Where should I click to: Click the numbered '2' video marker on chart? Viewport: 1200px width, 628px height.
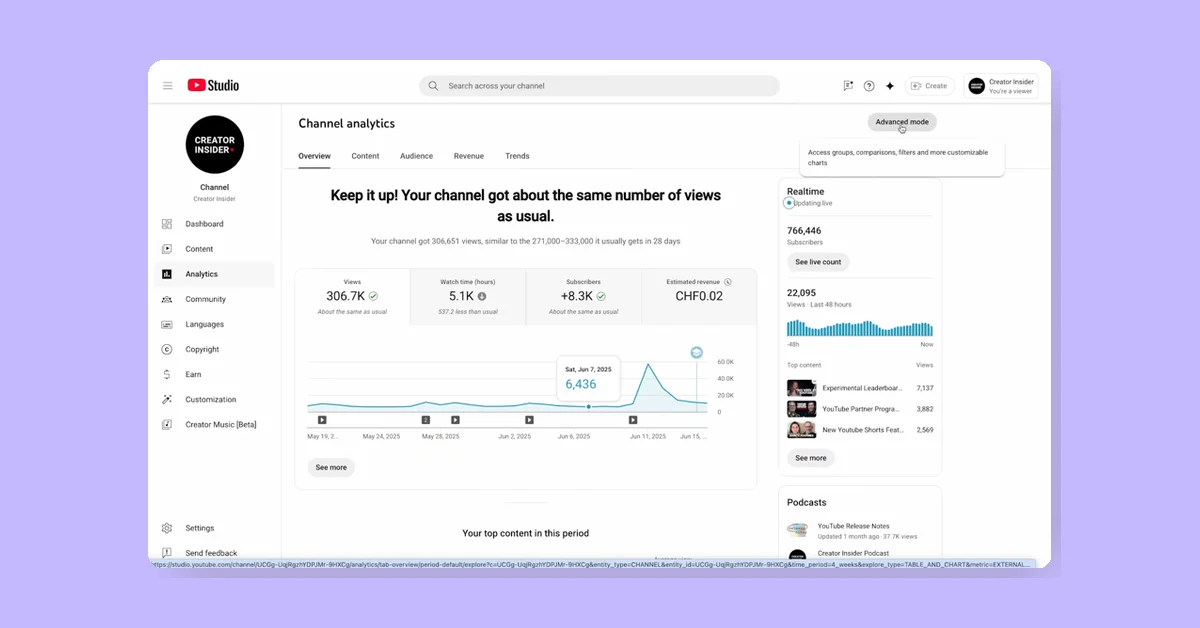coord(426,420)
